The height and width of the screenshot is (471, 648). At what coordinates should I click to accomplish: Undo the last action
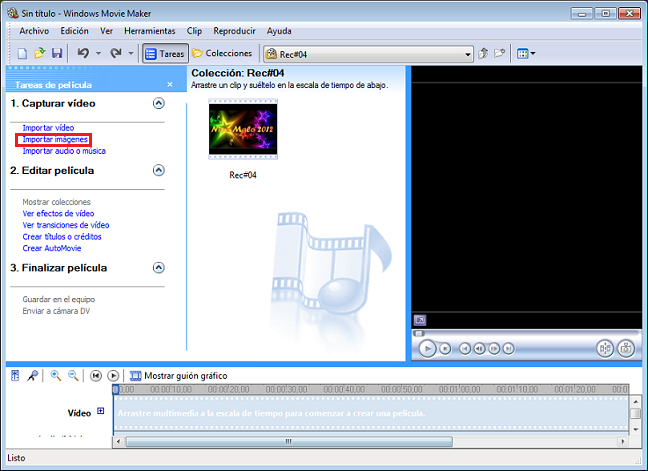(x=83, y=53)
